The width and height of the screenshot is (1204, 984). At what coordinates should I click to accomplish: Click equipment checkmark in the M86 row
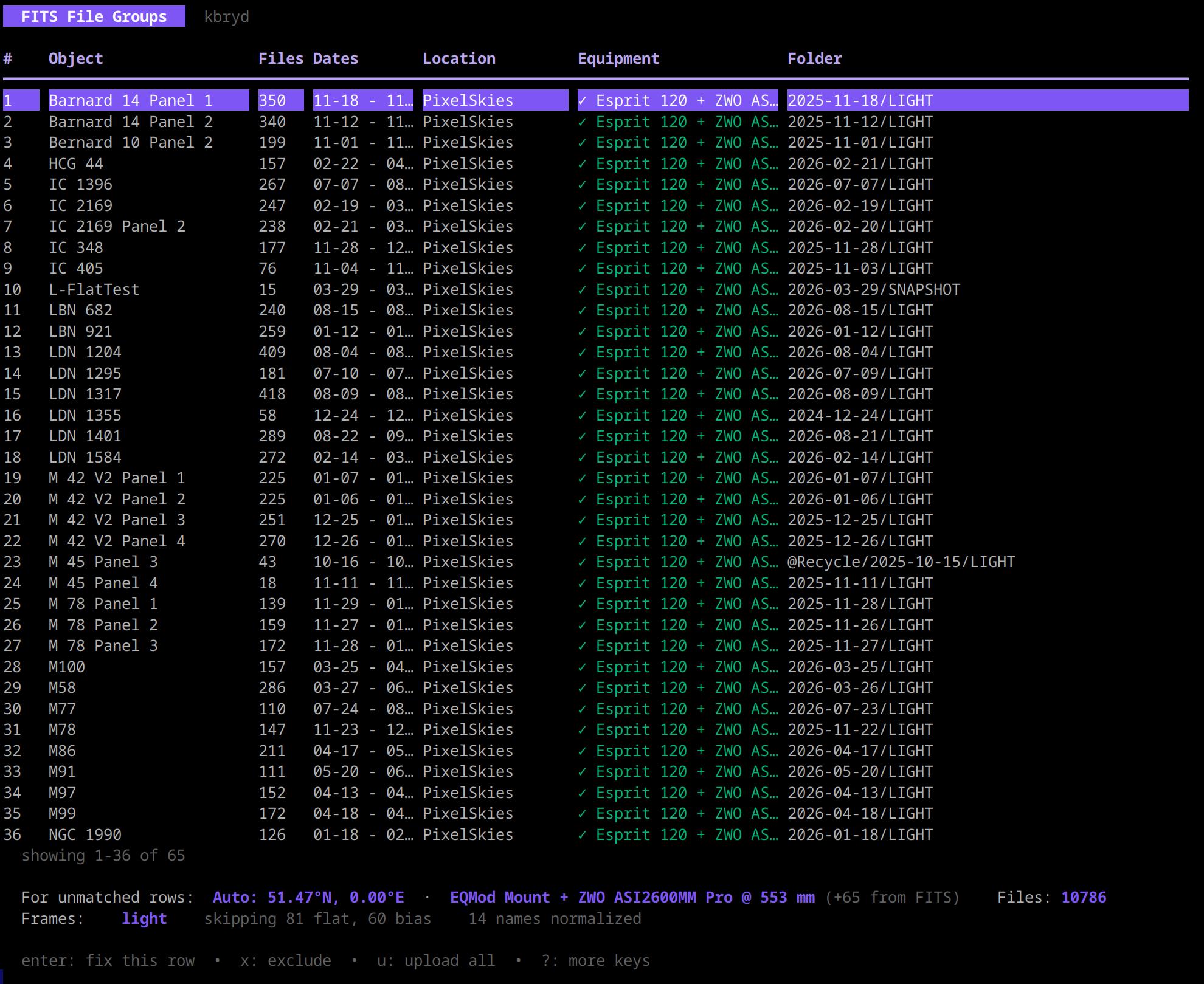pyautogui.click(x=582, y=751)
